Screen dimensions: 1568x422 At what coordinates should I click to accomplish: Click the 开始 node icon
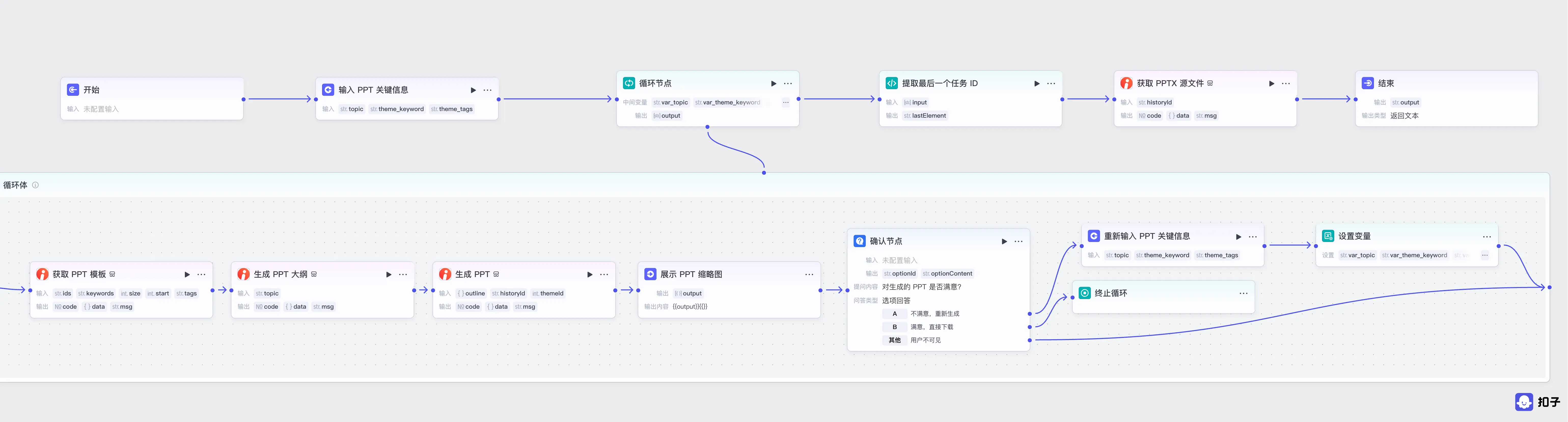pyautogui.click(x=73, y=89)
